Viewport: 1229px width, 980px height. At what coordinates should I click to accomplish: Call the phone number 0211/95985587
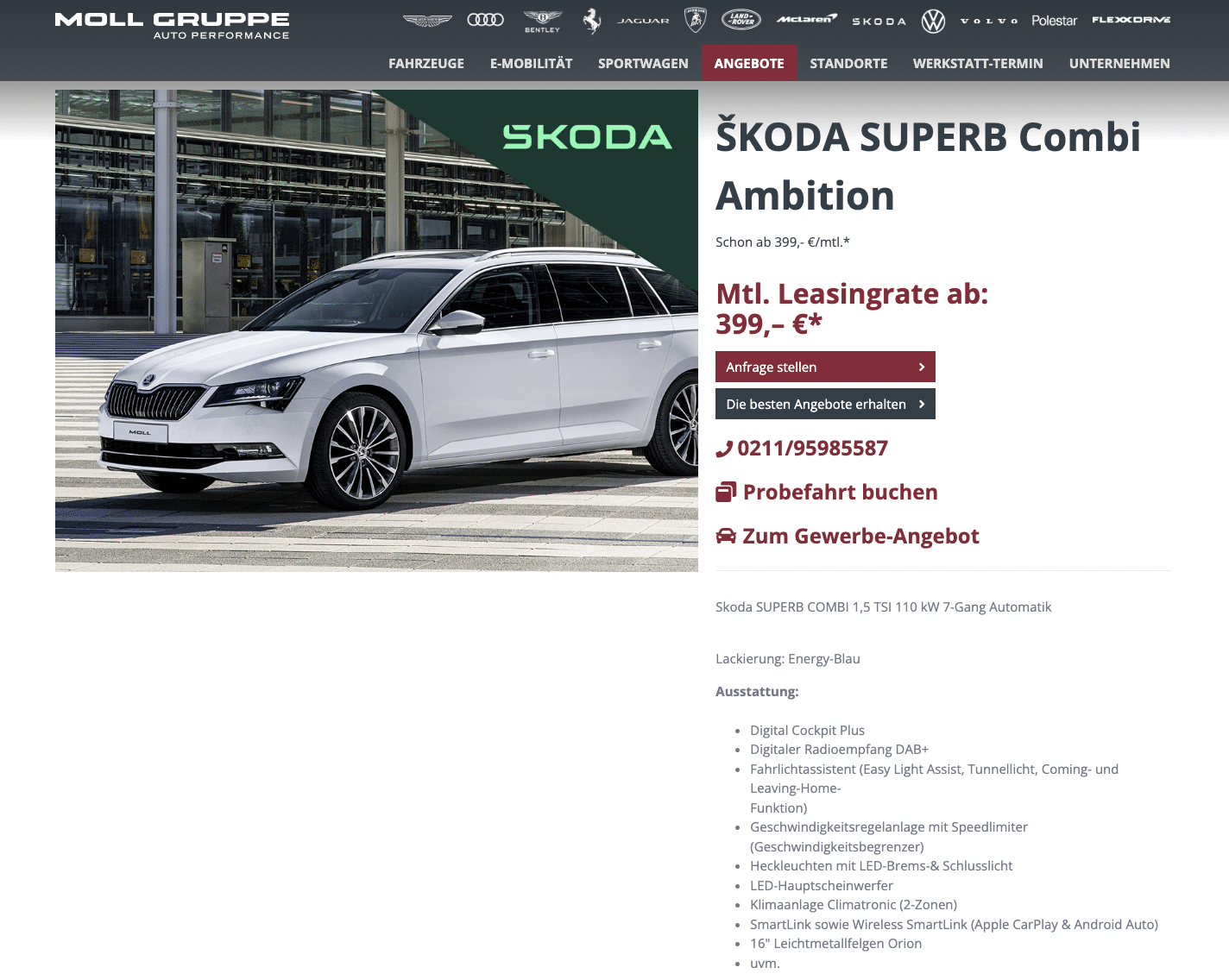[x=802, y=449]
